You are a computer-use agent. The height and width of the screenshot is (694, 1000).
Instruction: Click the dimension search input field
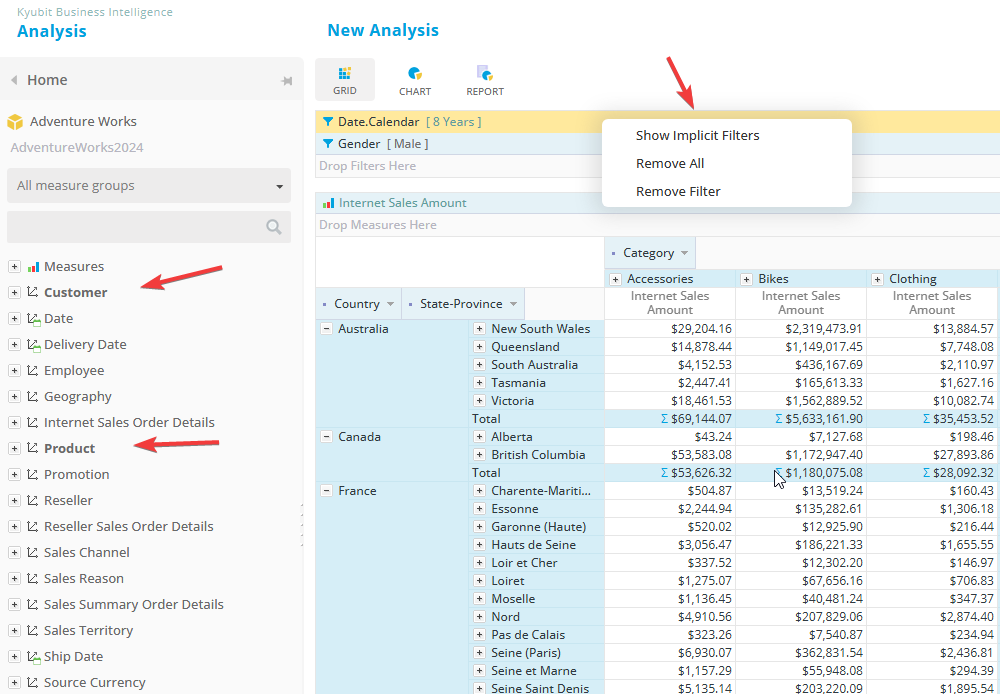pos(135,227)
